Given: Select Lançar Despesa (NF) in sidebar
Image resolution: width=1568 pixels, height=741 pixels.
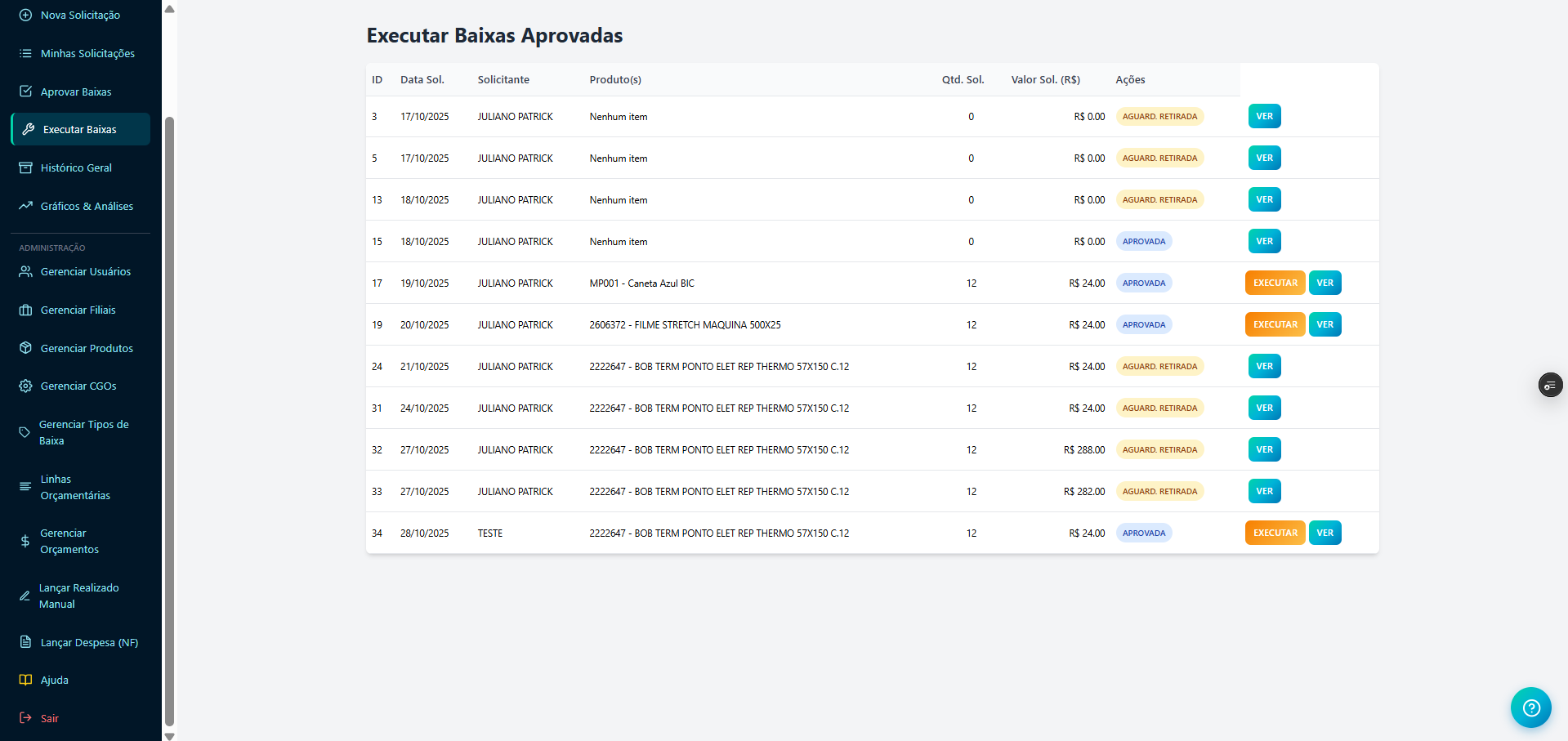Looking at the screenshot, I should [x=89, y=643].
